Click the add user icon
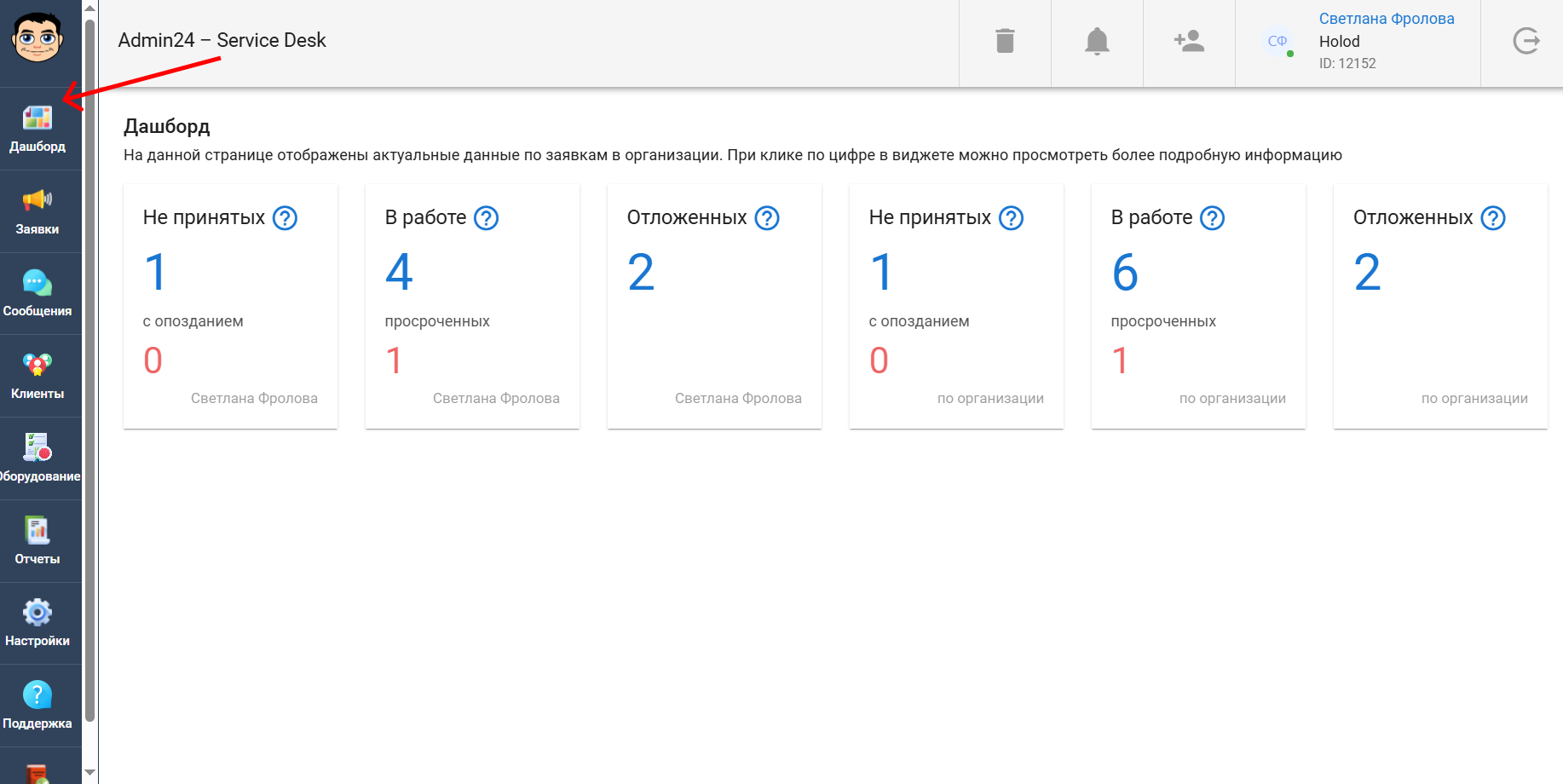The width and height of the screenshot is (1563, 784). pos(1189,41)
